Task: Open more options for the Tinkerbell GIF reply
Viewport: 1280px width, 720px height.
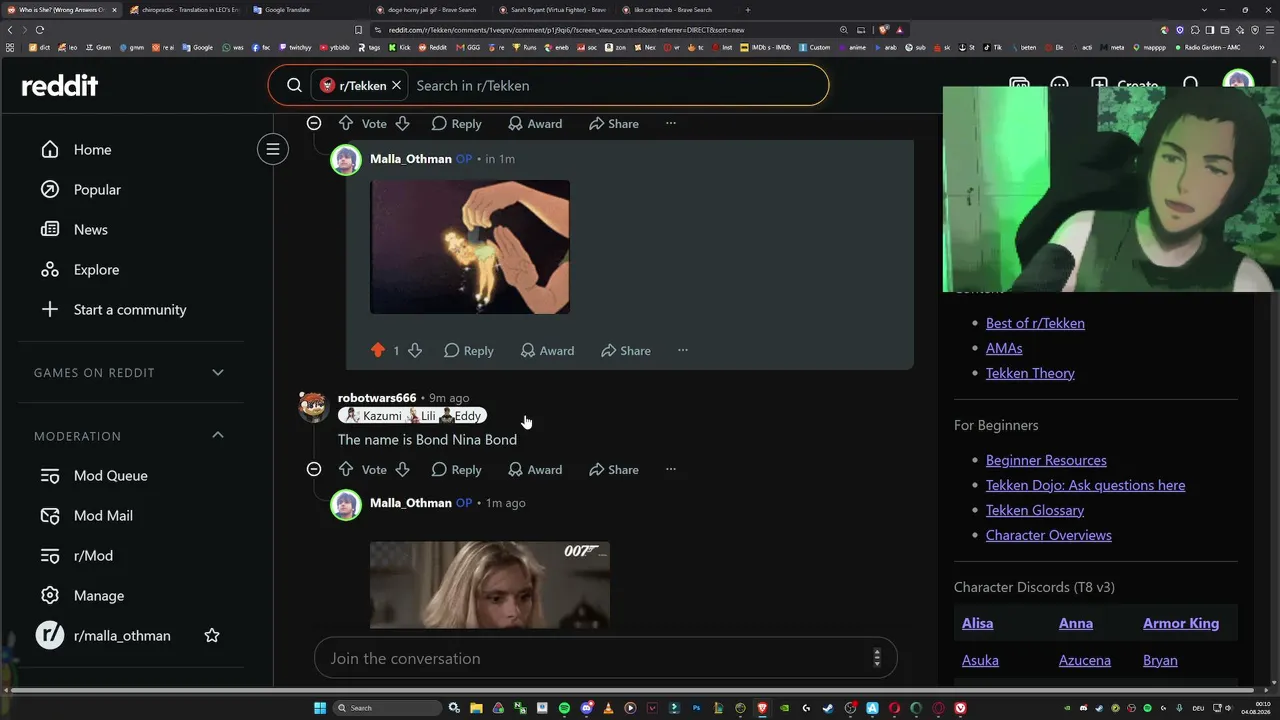Action: (683, 350)
